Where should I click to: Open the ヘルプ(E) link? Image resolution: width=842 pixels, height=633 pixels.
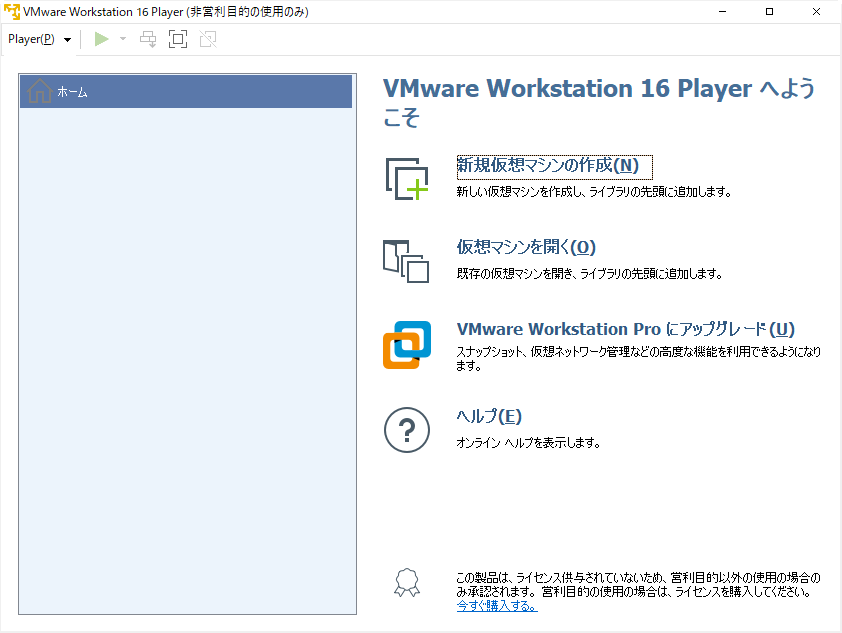487,416
